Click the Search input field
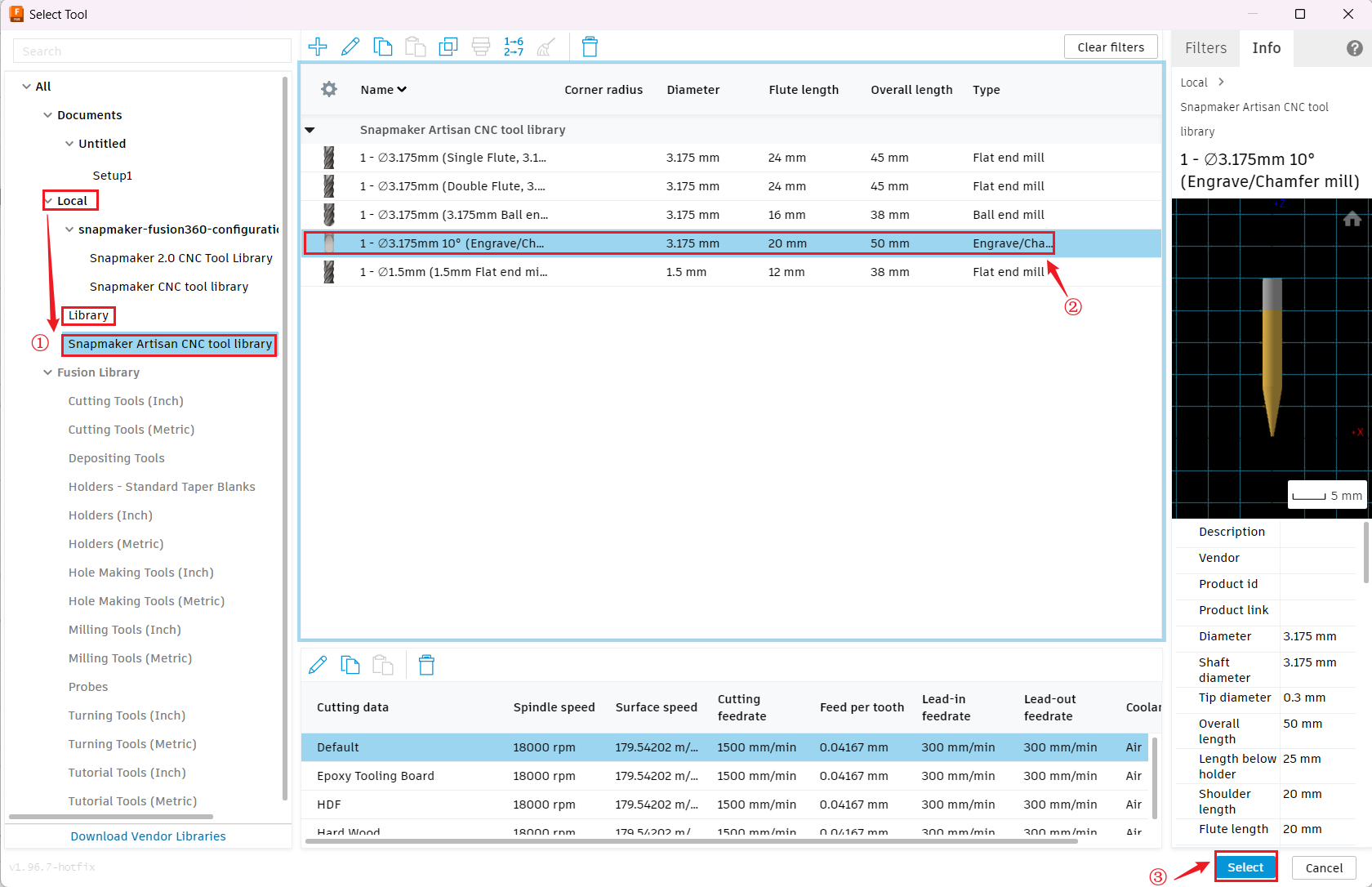1372x887 pixels. 152,51
